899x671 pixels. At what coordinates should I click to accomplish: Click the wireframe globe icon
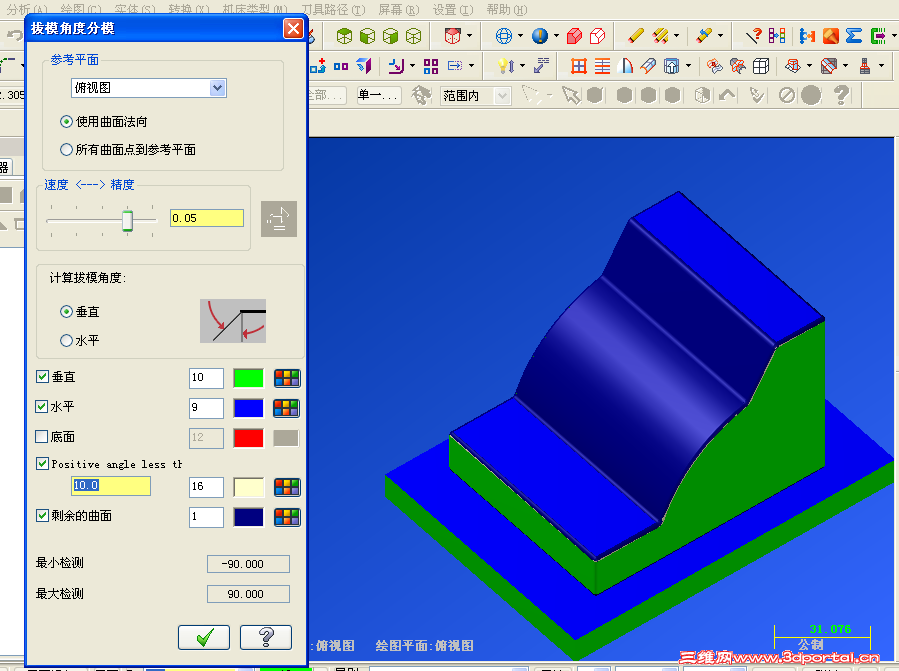(x=503, y=36)
